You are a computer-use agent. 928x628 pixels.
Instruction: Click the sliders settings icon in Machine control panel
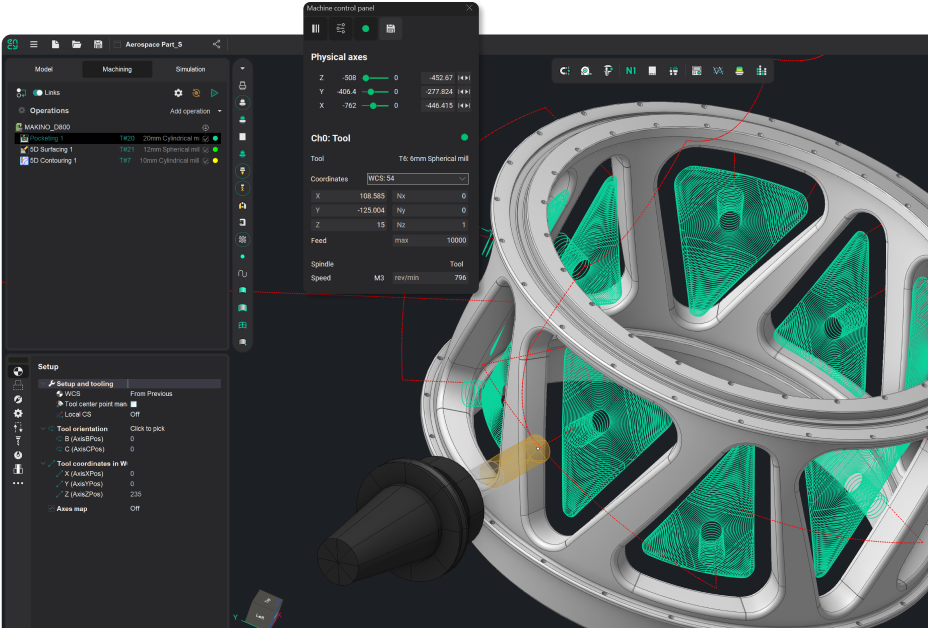[x=341, y=29]
